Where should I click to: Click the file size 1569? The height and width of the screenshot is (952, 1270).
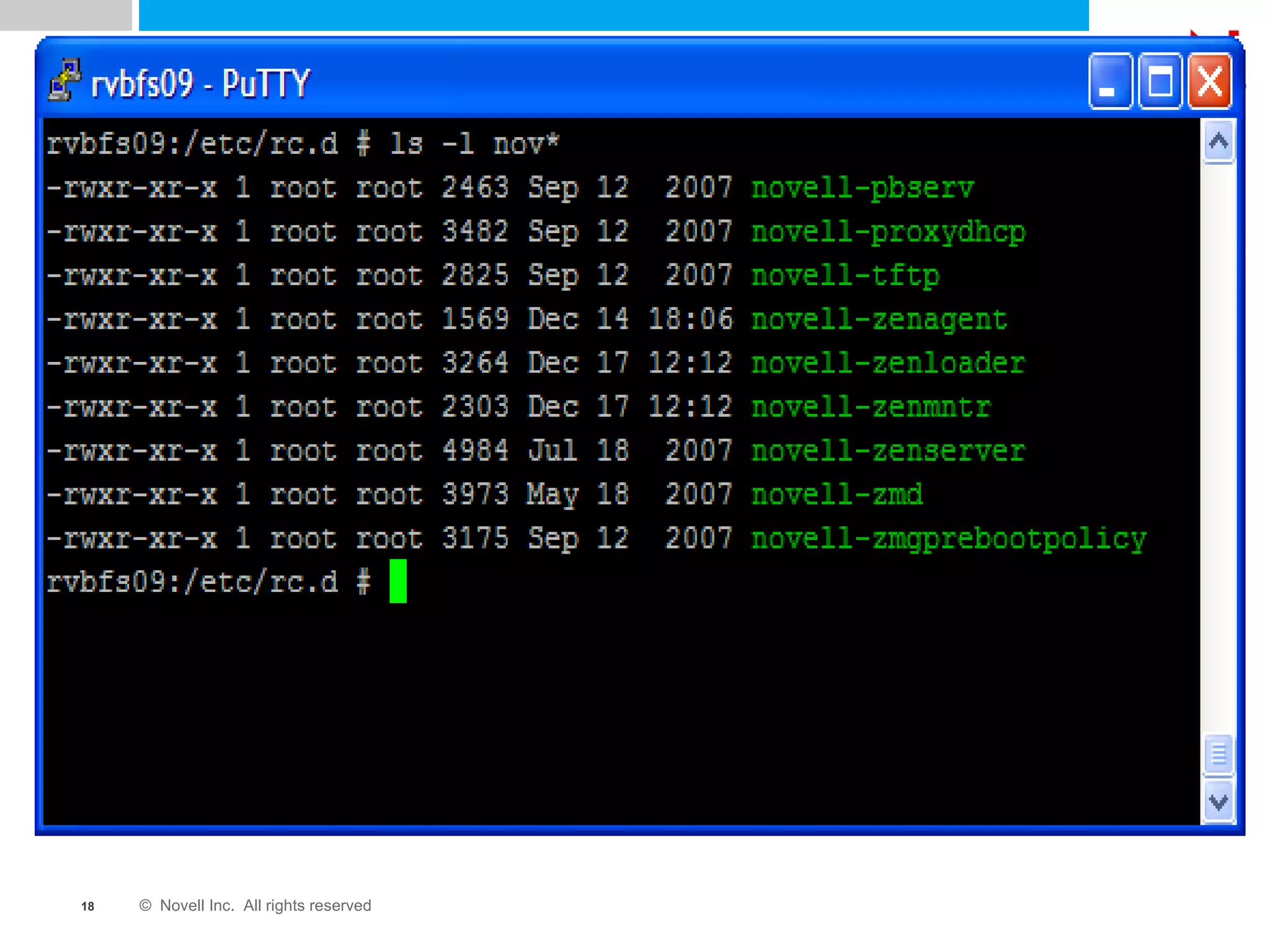[x=475, y=320]
